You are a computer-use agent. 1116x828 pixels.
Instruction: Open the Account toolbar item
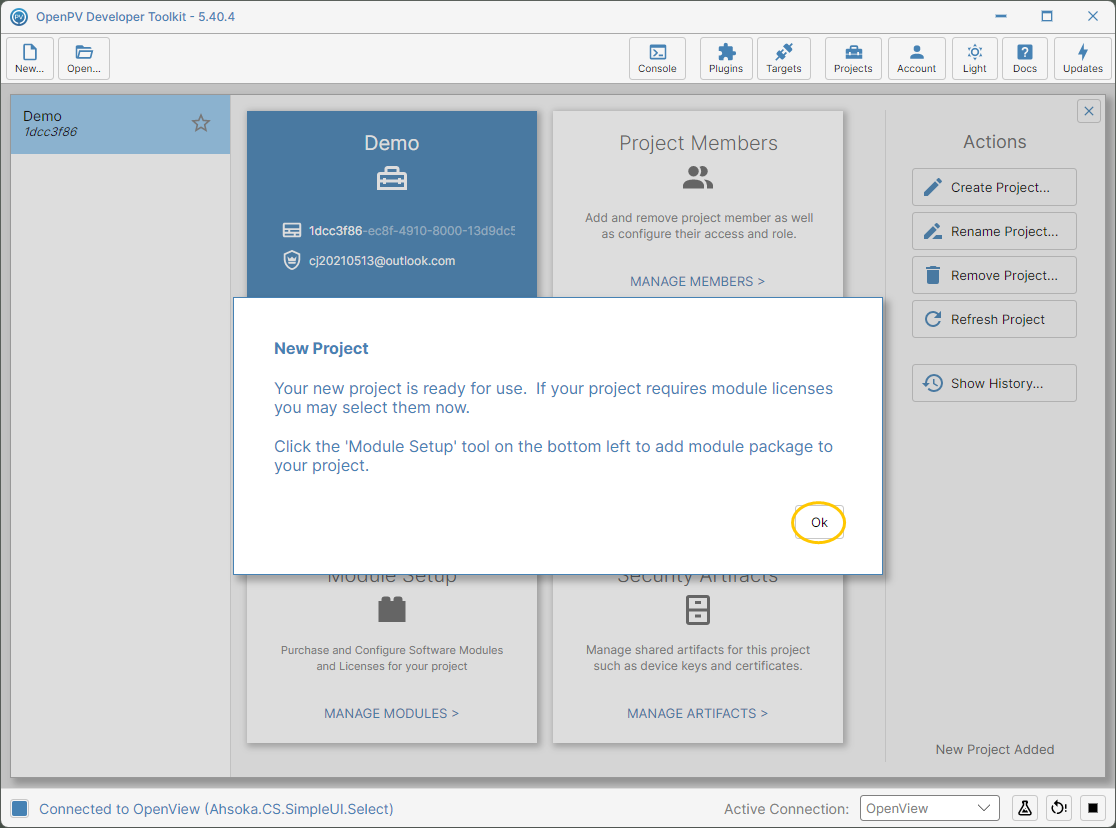click(917, 58)
